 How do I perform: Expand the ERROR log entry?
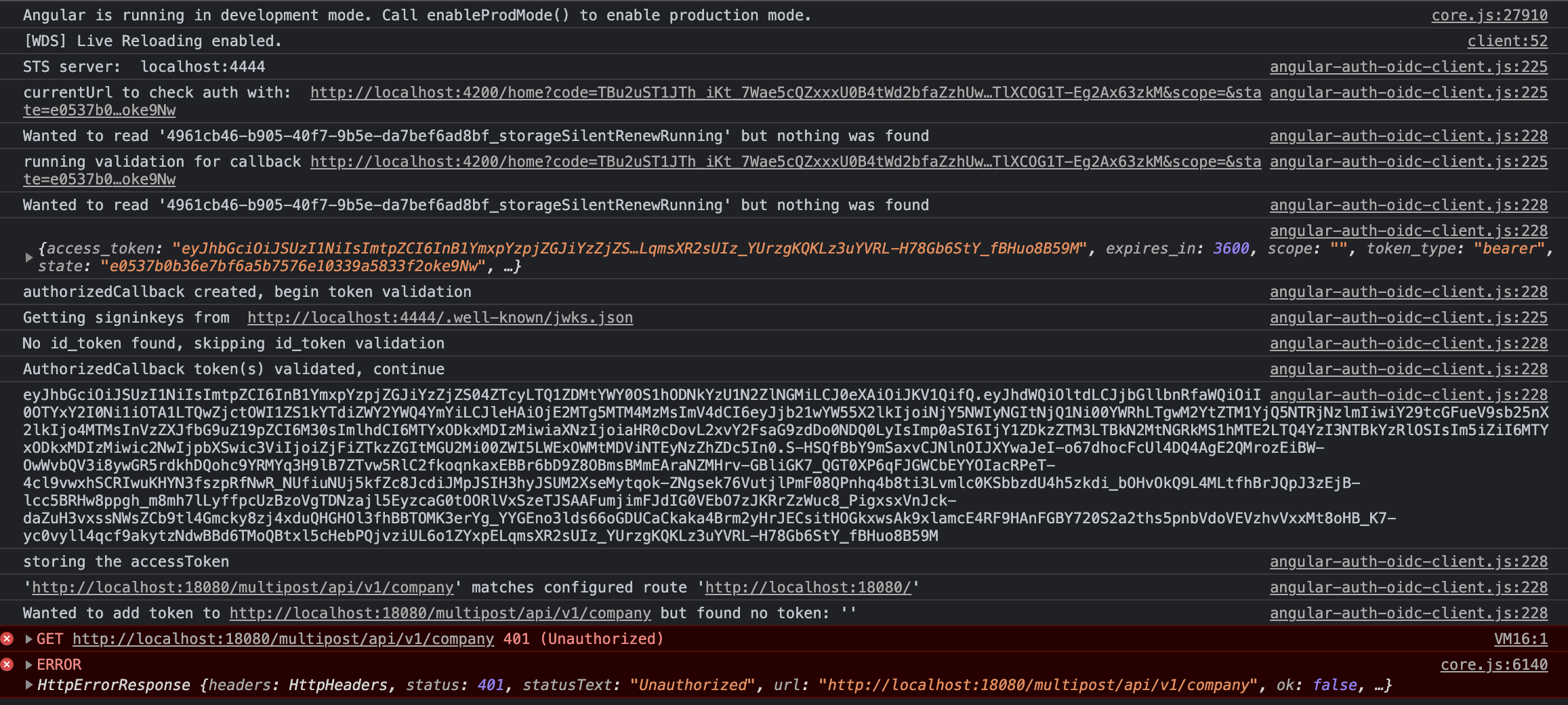pyautogui.click(x=28, y=665)
